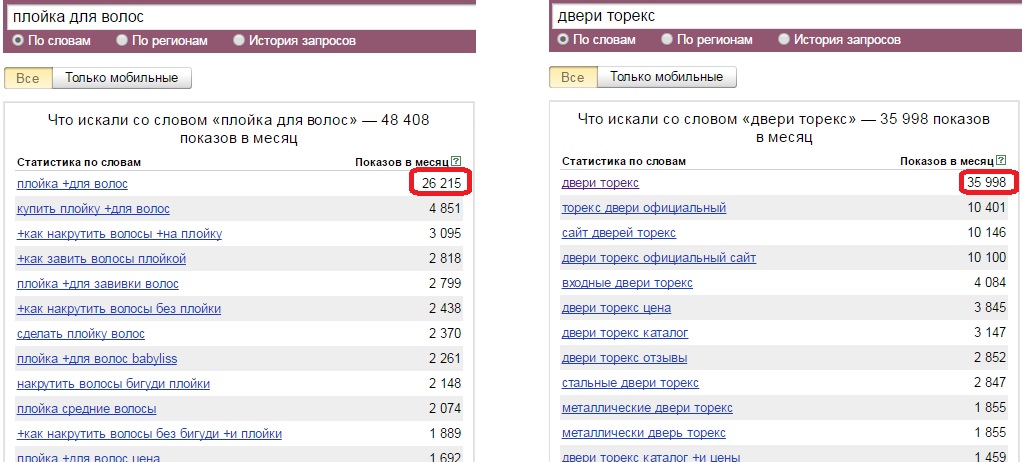The height and width of the screenshot is (462, 1023).
Task: Click the value '2 074' in плойка table
Action: [x=445, y=409]
